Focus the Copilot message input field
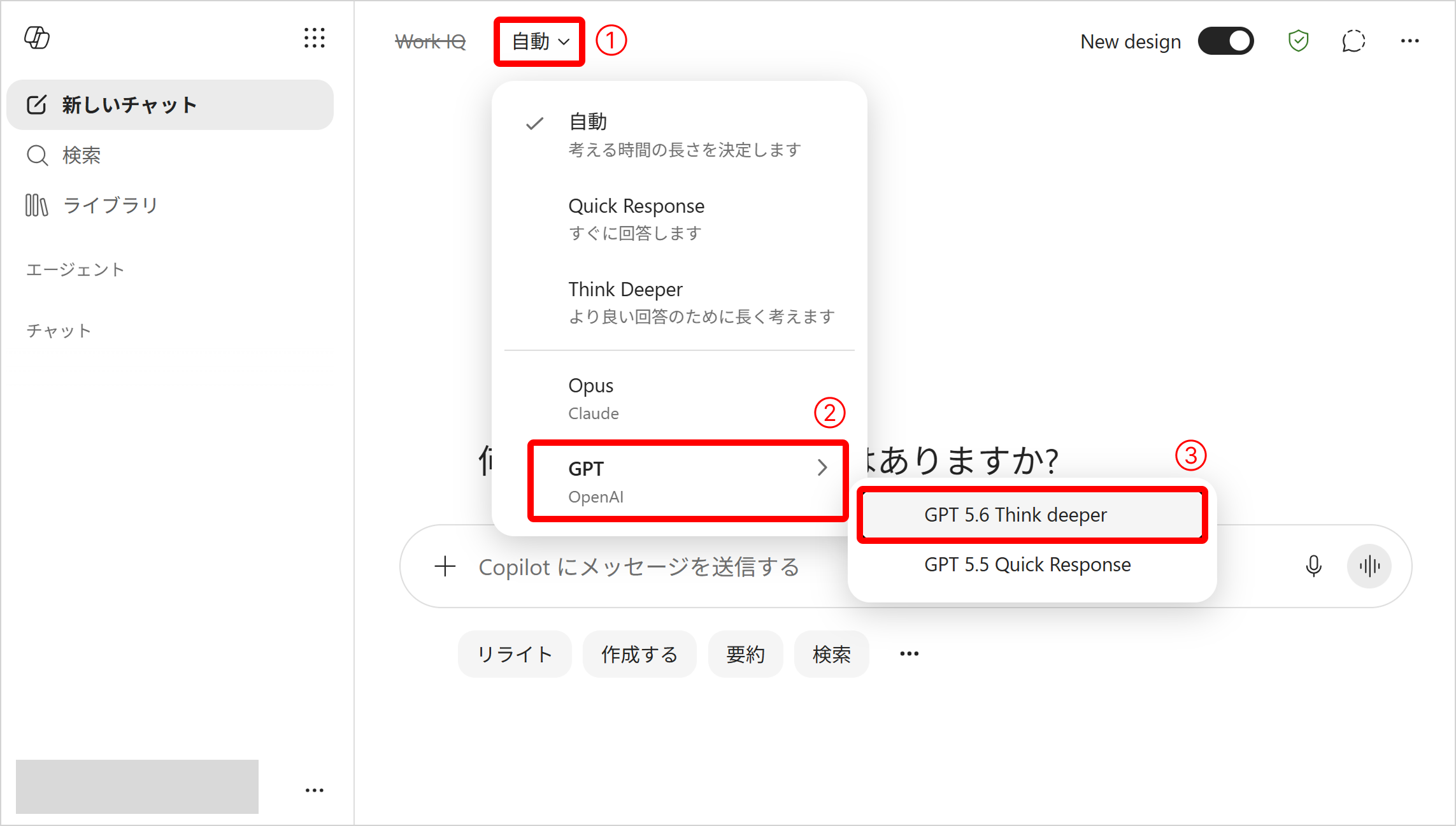1456x826 pixels. point(639,566)
